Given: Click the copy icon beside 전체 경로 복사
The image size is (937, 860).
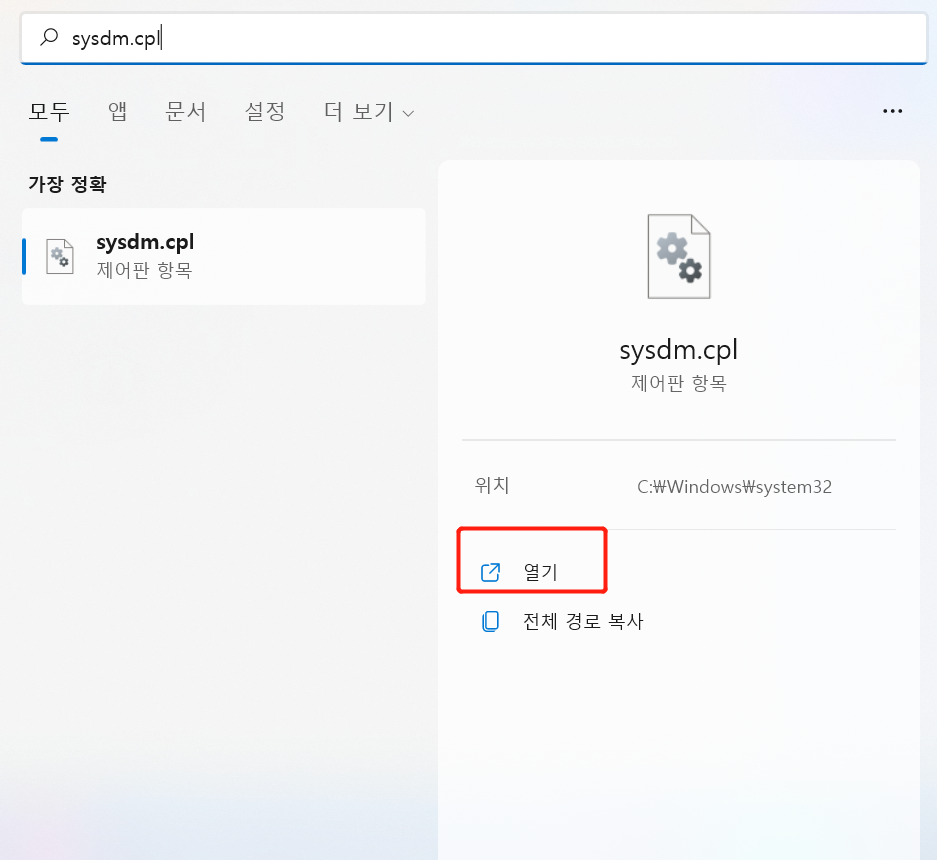Looking at the screenshot, I should coord(489,620).
